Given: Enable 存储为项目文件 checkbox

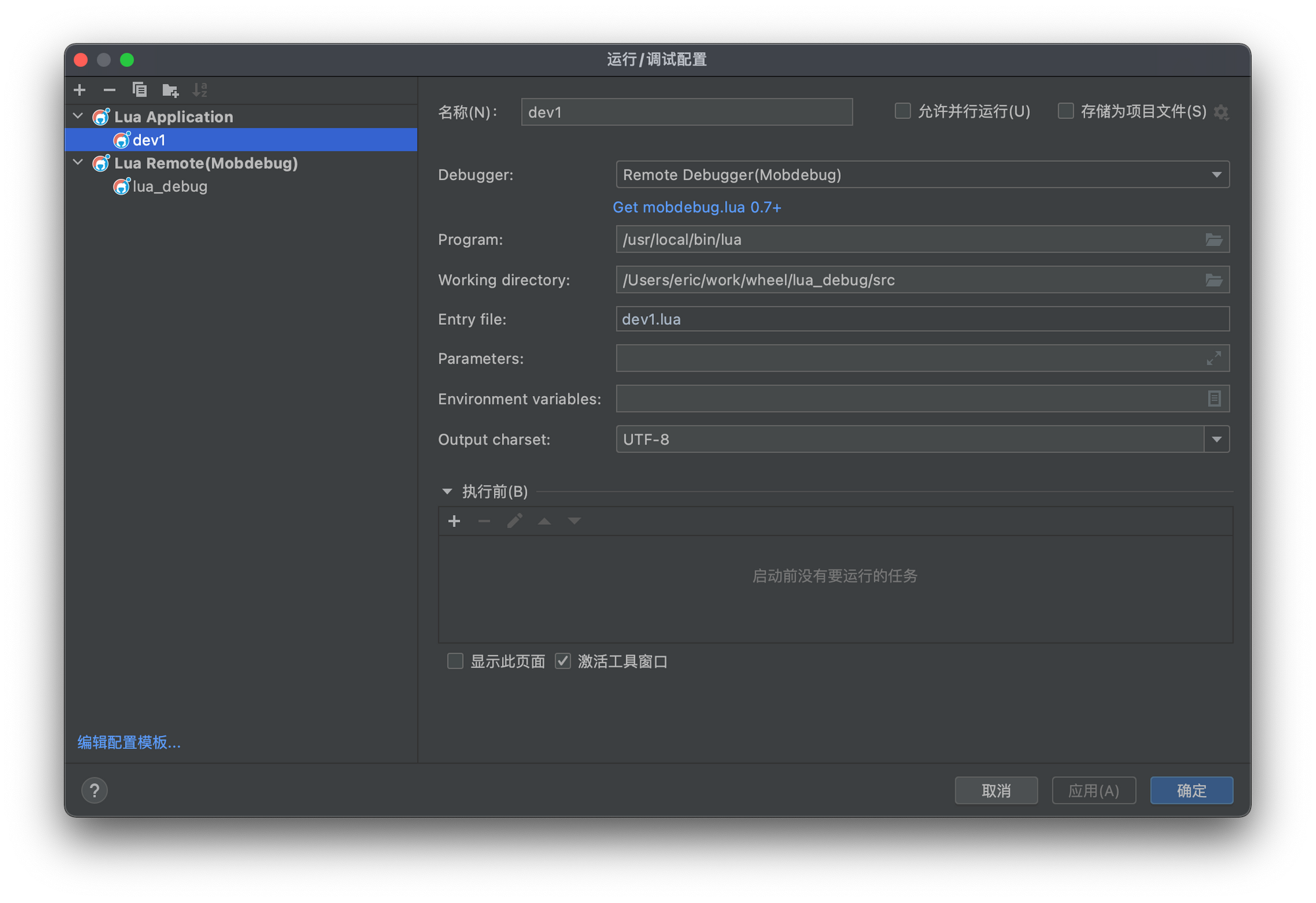Looking at the screenshot, I should pyautogui.click(x=1065, y=111).
